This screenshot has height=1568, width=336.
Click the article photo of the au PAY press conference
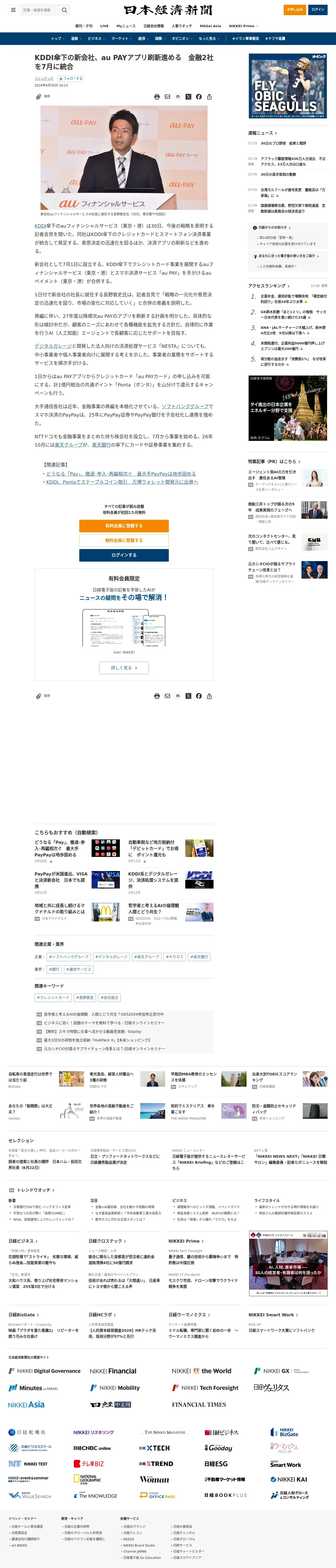(124, 158)
